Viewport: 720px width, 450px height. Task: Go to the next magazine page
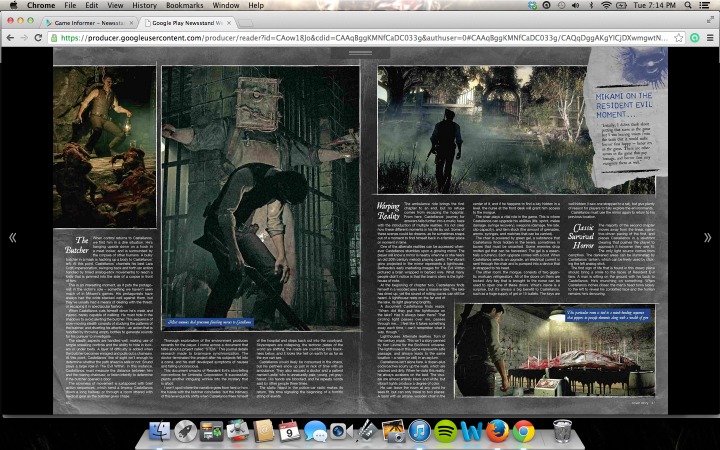[708, 237]
